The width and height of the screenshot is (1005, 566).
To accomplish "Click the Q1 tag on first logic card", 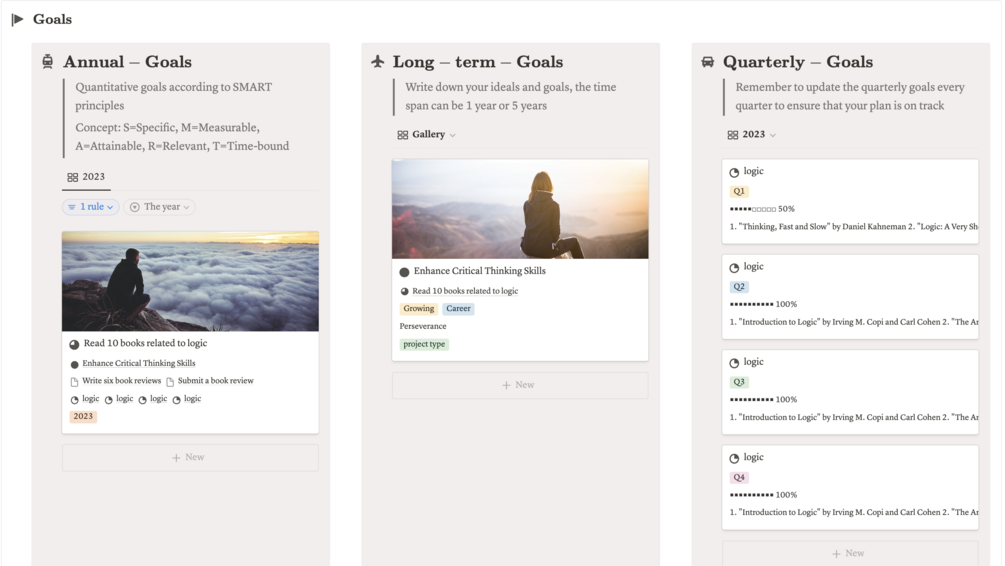I will click(740, 191).
